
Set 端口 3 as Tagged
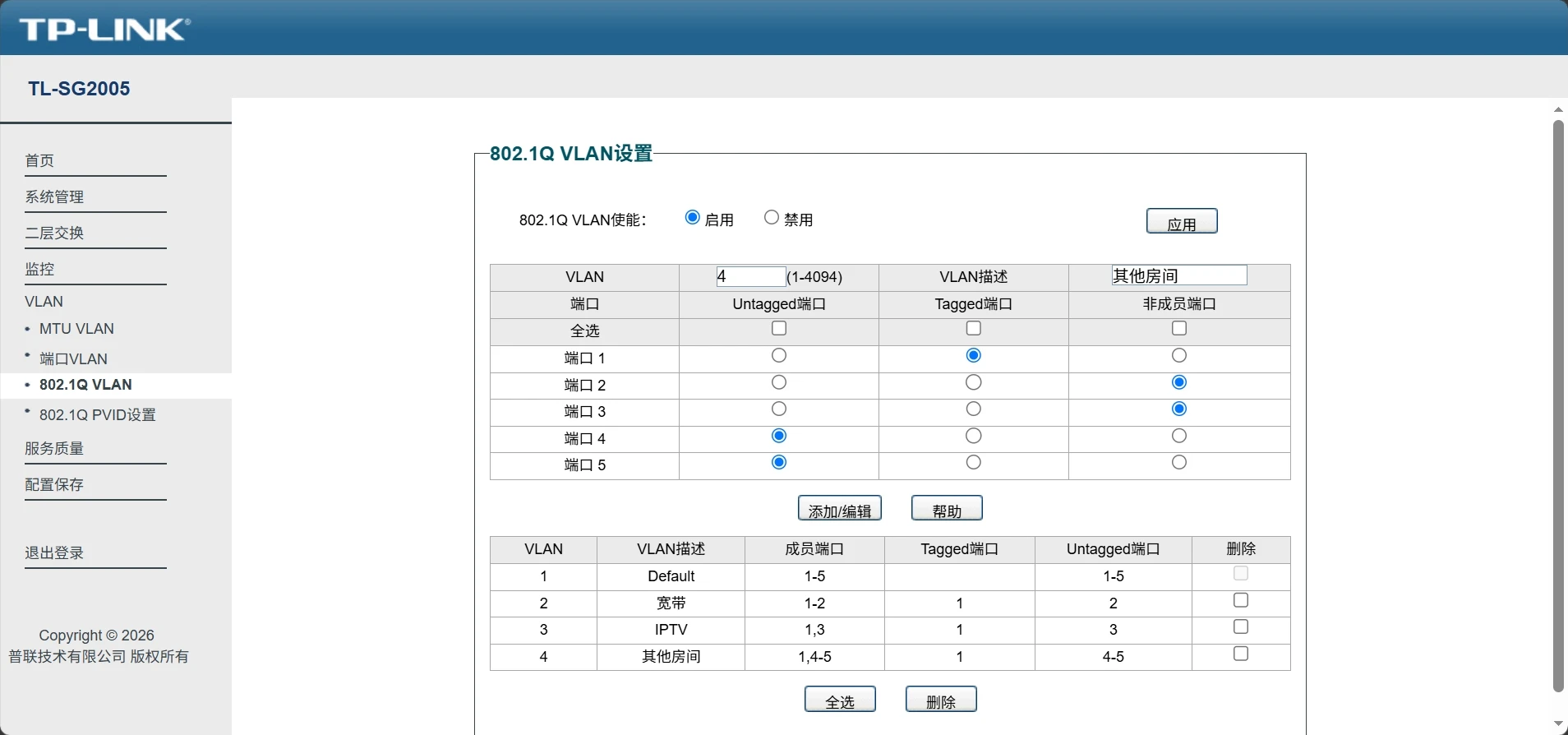974,409
